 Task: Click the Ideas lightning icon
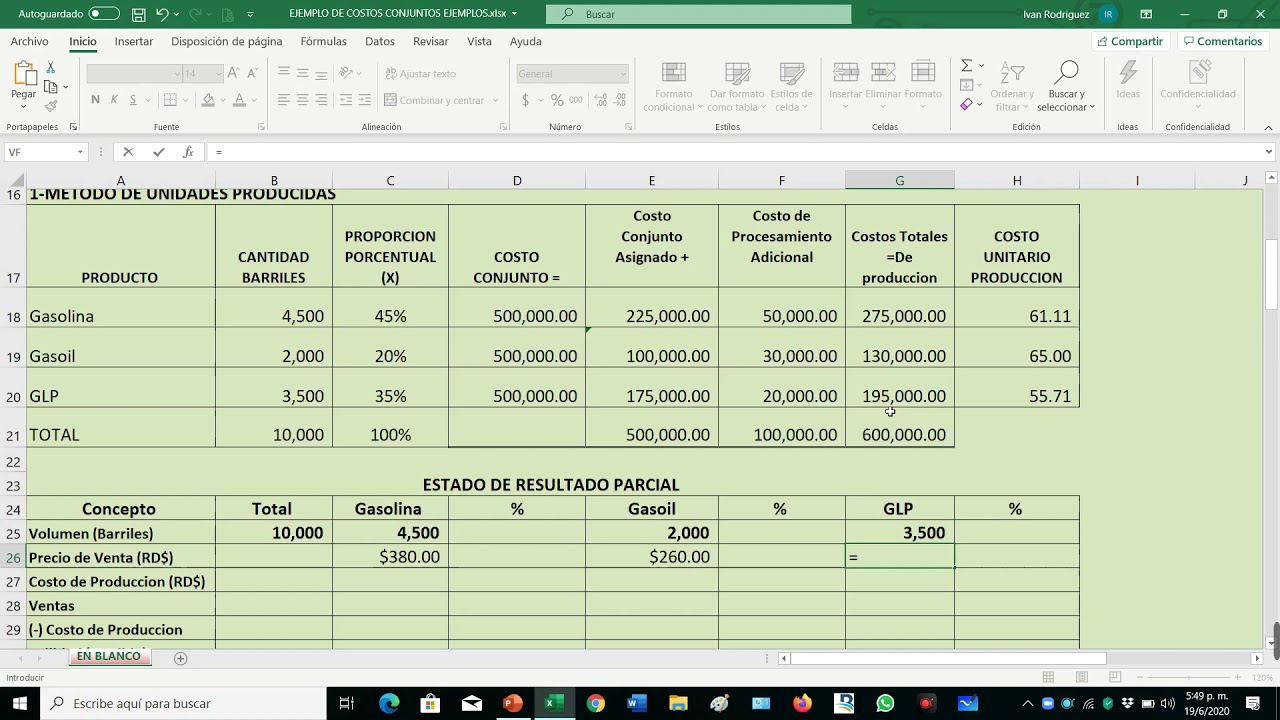point(1128,80)
